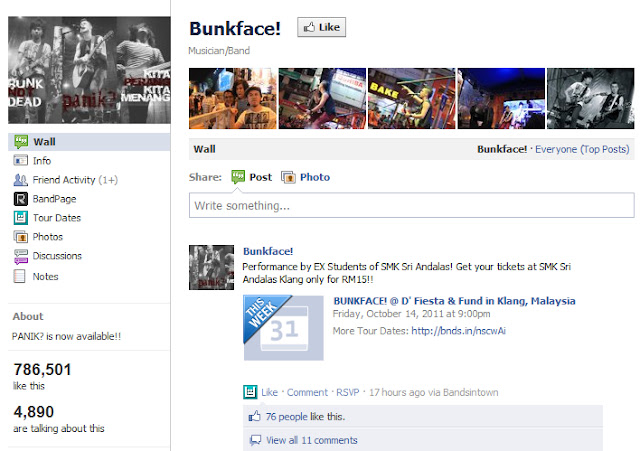Image resolution: width=640 pixels, height=451 pixels.
Task: Click Like under the event post
Action: point(269,392)
